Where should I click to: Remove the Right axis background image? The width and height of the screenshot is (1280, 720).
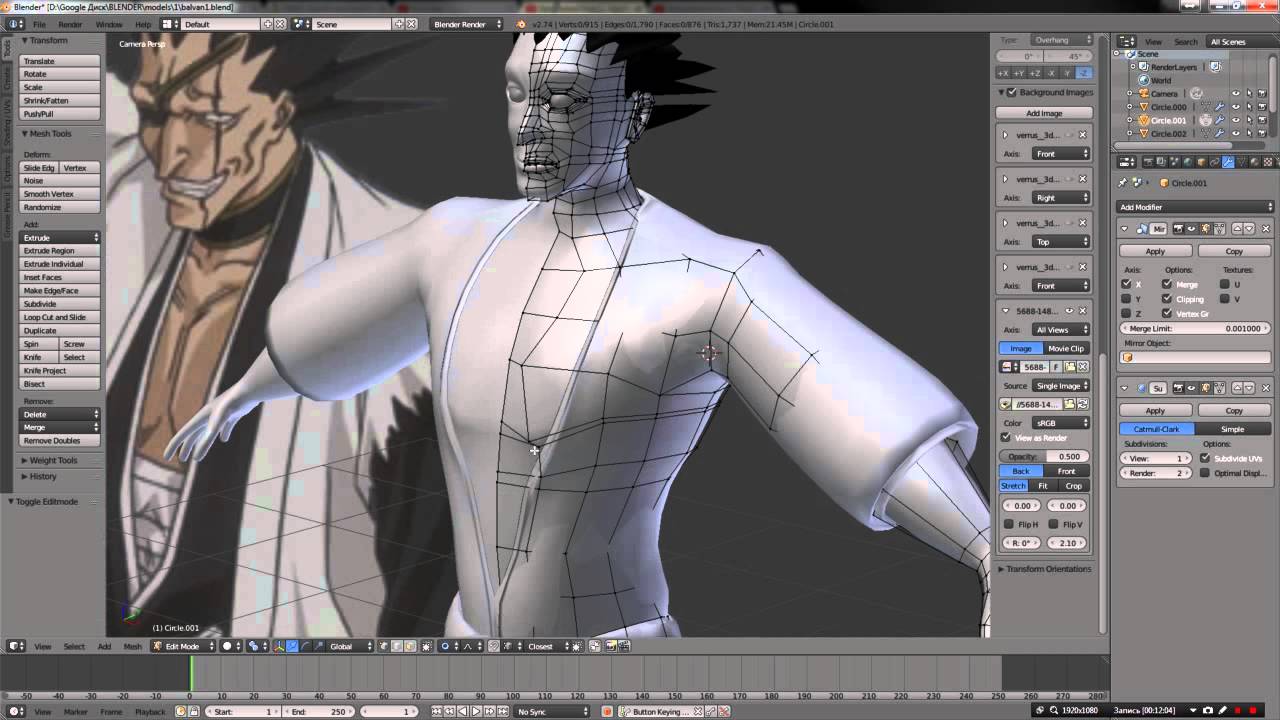tap(1082, 179)
